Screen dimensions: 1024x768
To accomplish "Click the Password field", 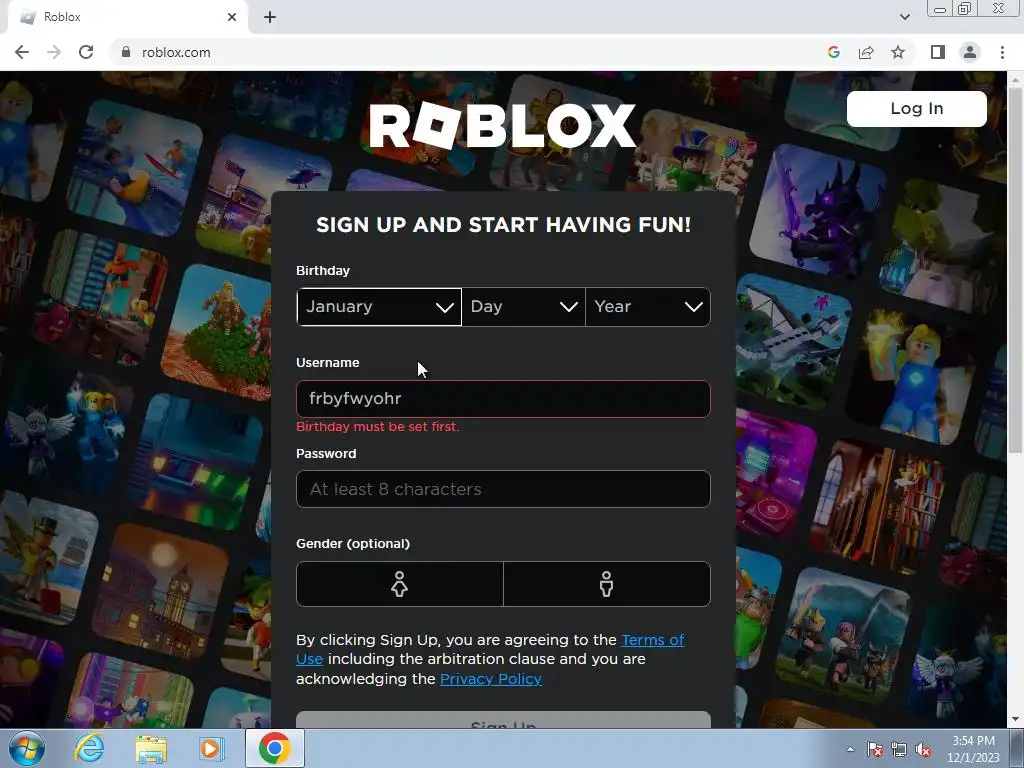I will click(503, 489).
